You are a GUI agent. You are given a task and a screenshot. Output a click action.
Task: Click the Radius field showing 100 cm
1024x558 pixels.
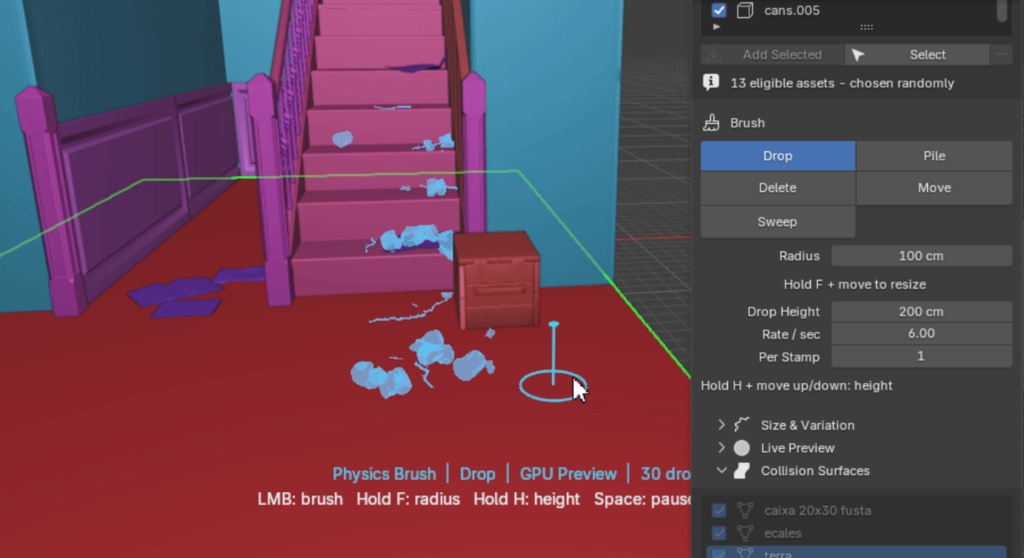[x=921, y=256]
